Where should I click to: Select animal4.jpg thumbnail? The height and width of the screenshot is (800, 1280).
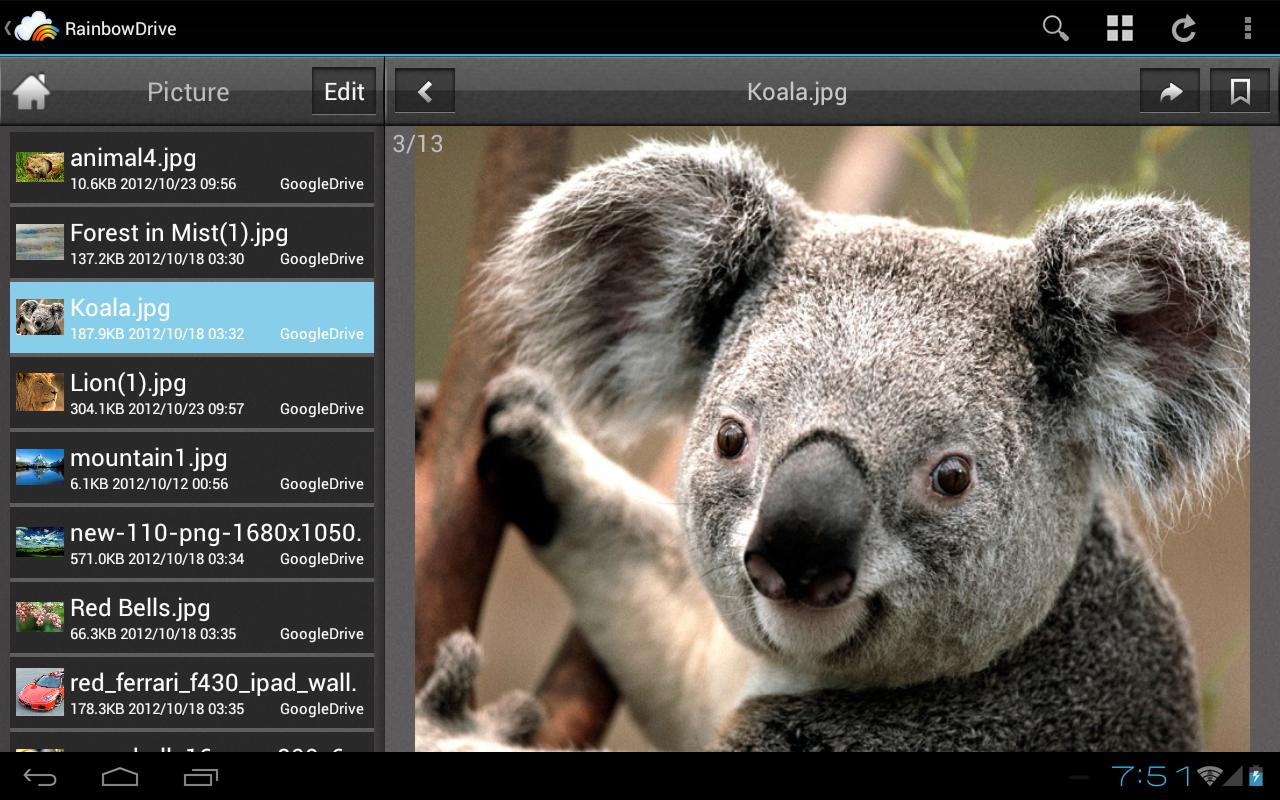coord(40,167)
